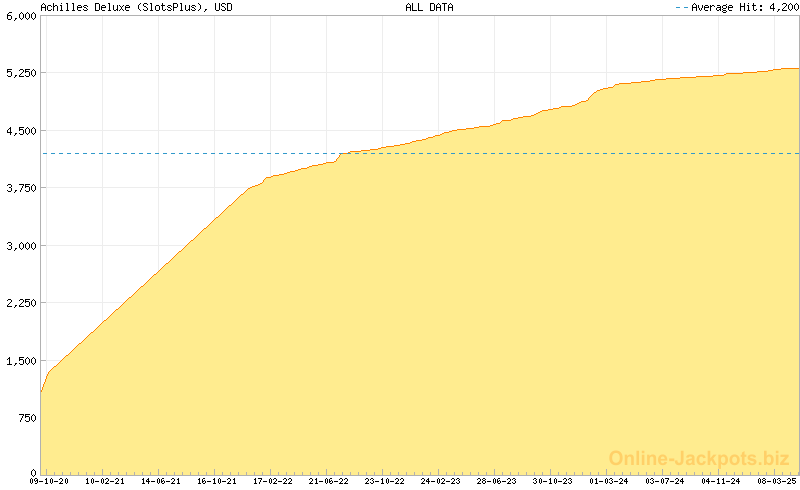The height and width of the screenshot is (490, 800).
Task: Select the 24-02-23 date label
Action: pyautogui.click(x=440, y=481)
